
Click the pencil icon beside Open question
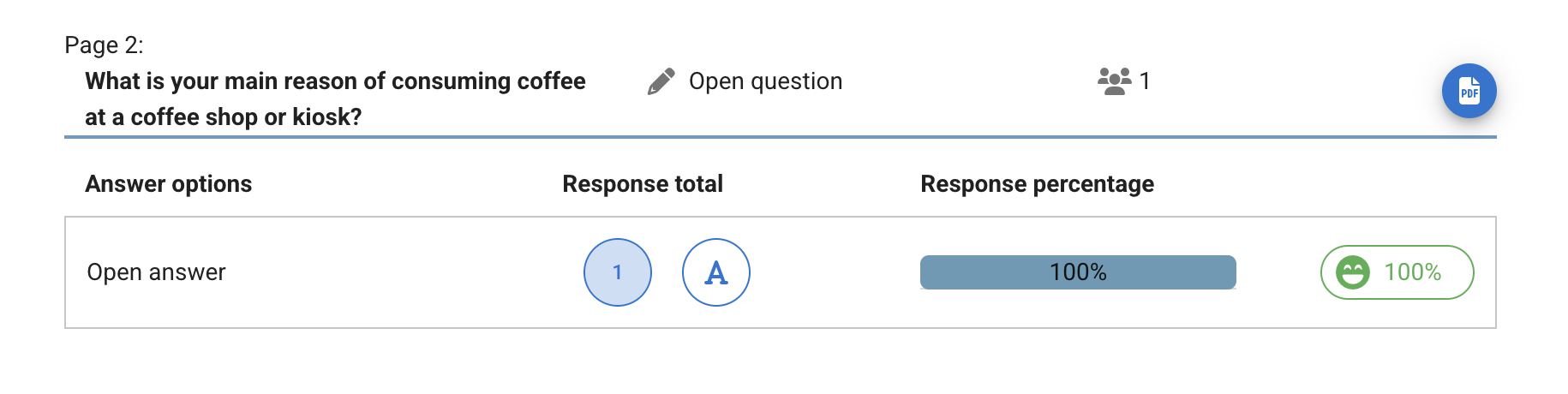pyautogui.click(x=661, y=81)
